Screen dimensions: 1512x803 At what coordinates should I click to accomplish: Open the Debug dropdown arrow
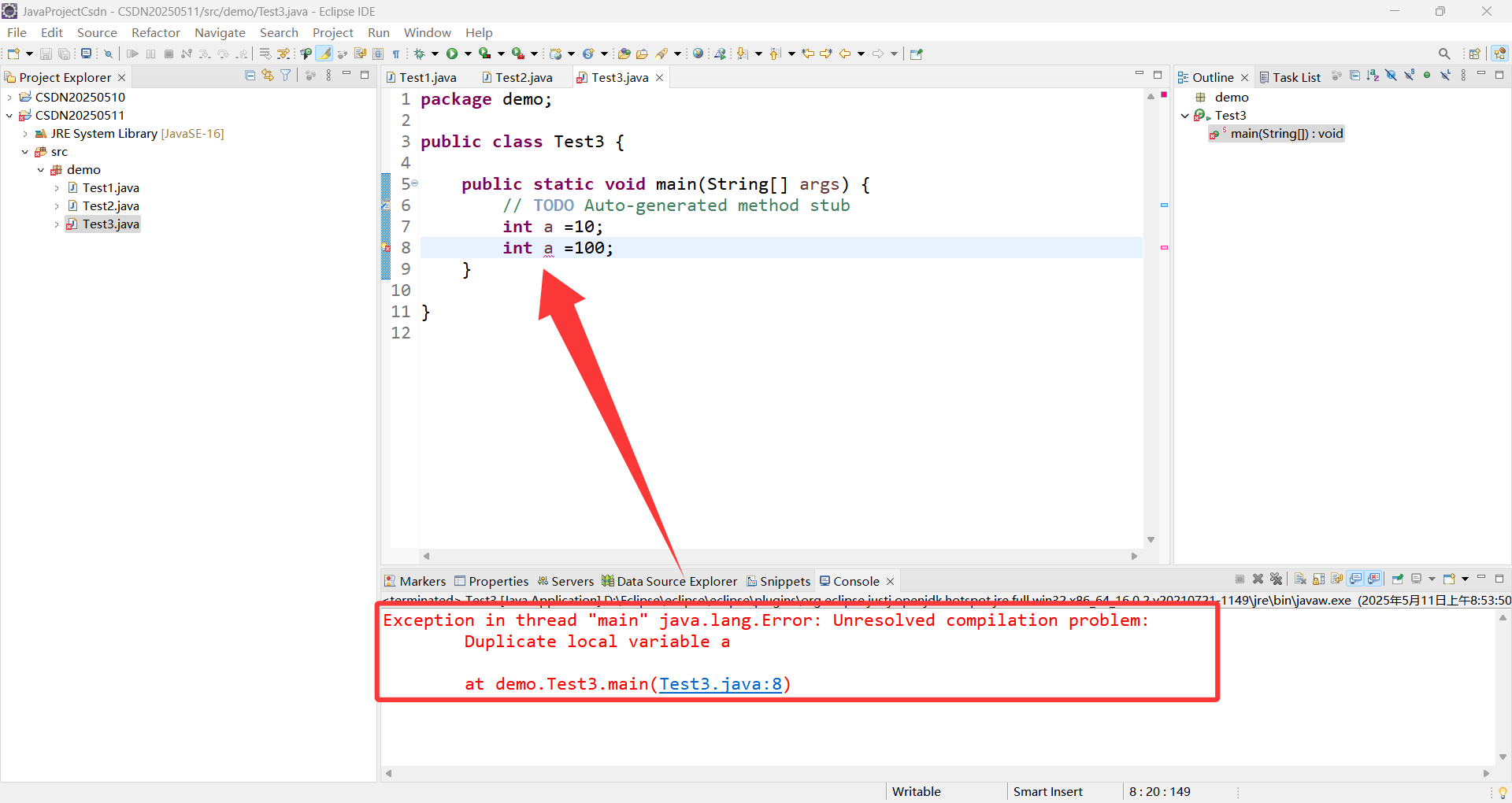coord(435,54)
